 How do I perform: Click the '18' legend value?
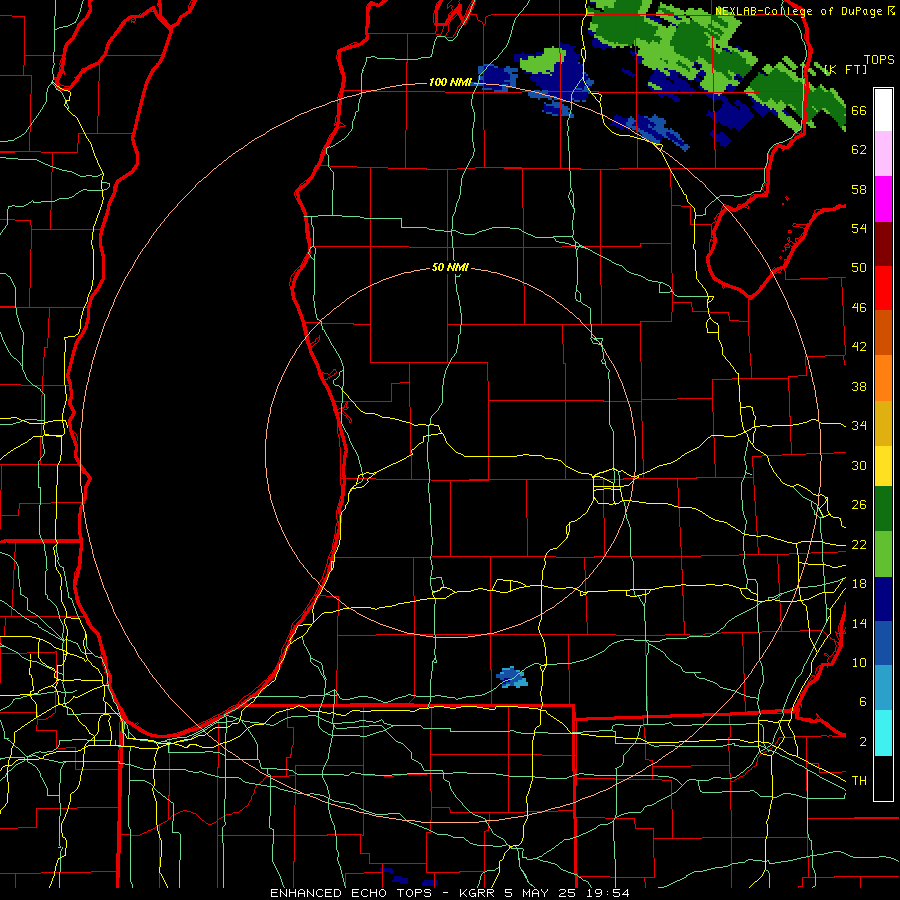pyautogui.click(x=859, y=584)
